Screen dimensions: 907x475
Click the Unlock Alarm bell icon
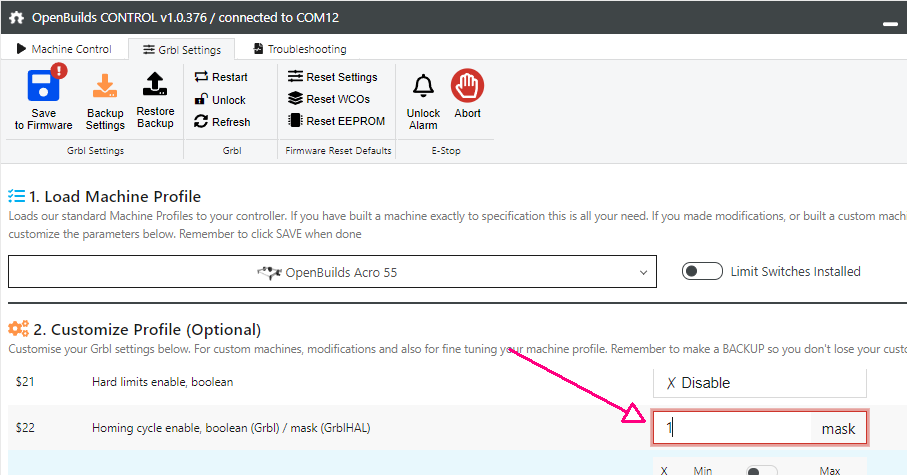coord(423,87)
